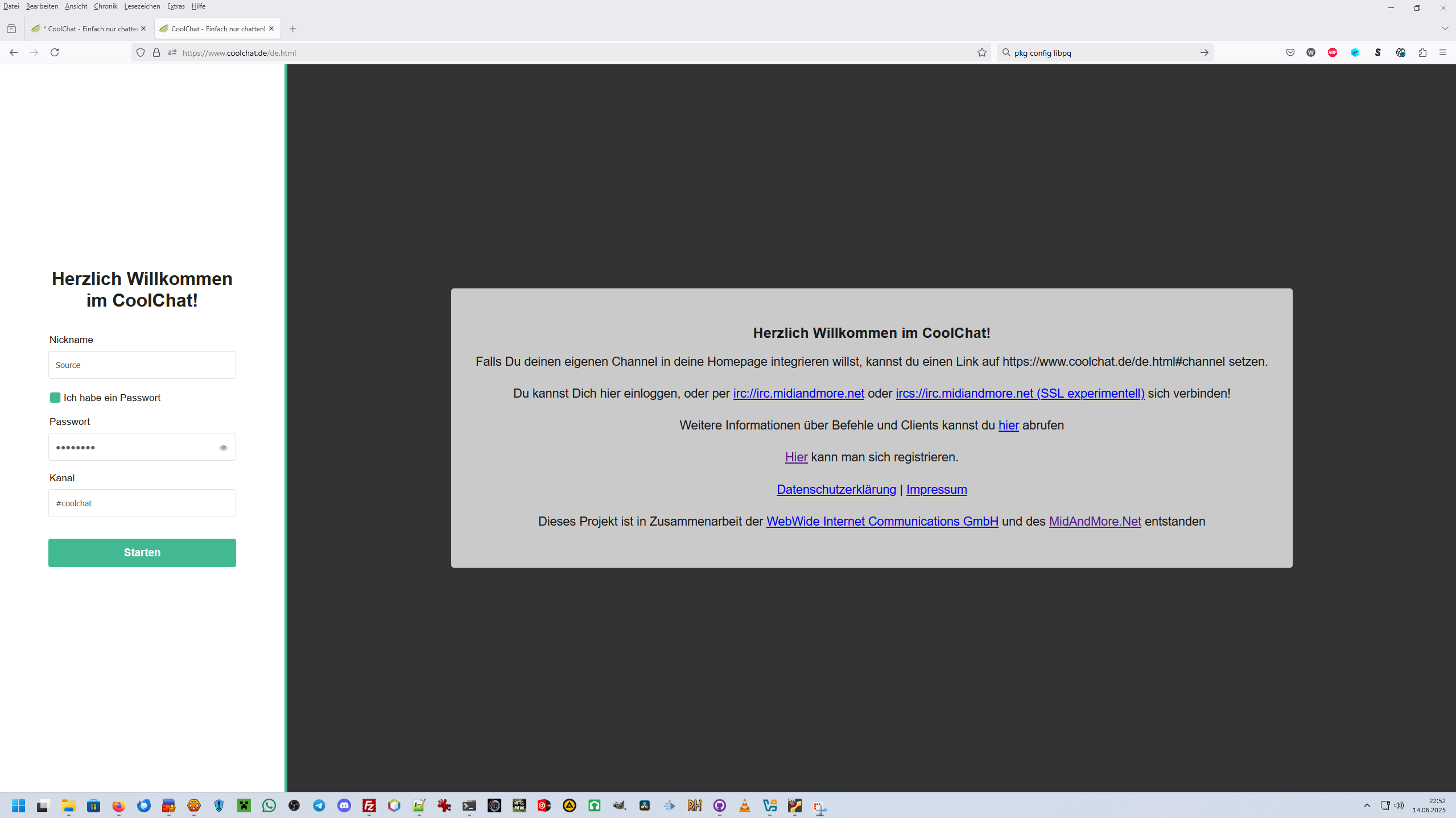Click the page reload icon
This screenshot has width=1456, height=818.
(55, 52)
